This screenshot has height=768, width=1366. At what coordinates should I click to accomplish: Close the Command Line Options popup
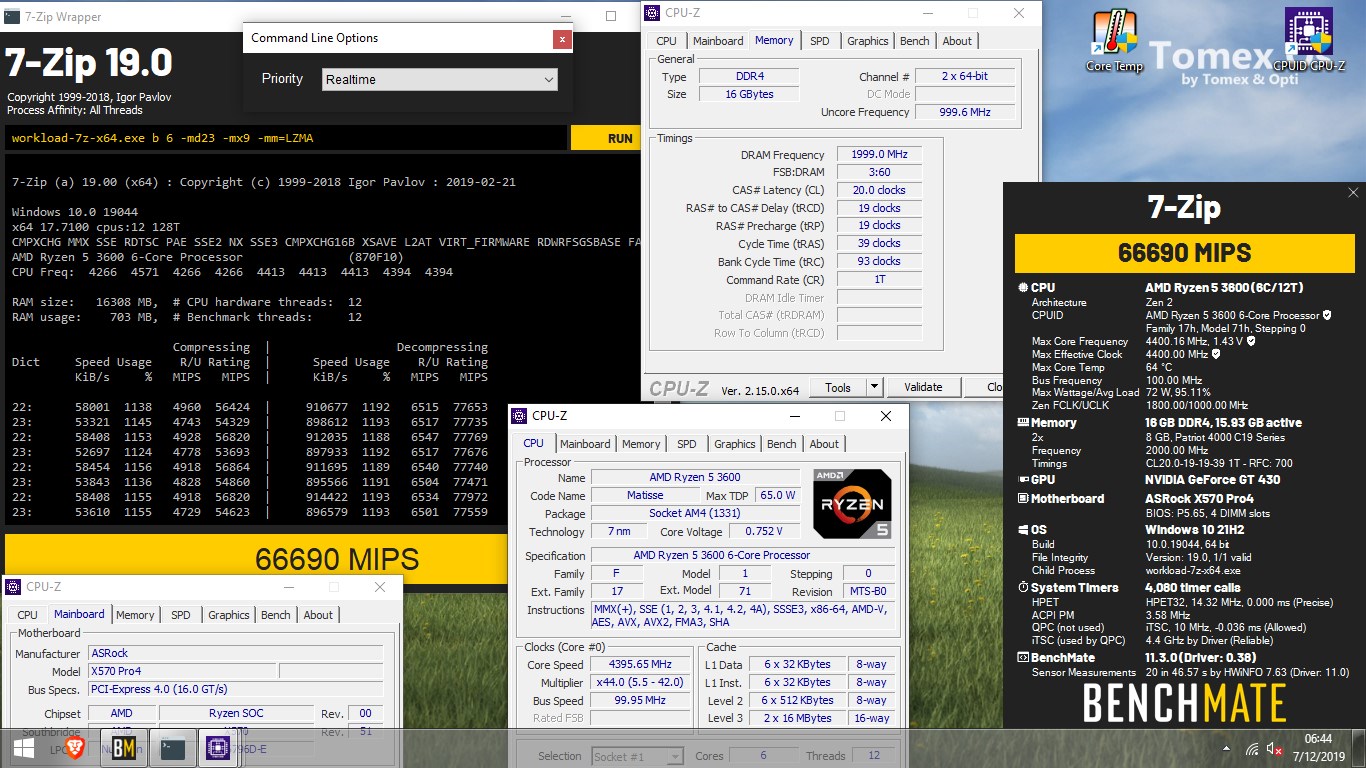(x=563, y=38)
